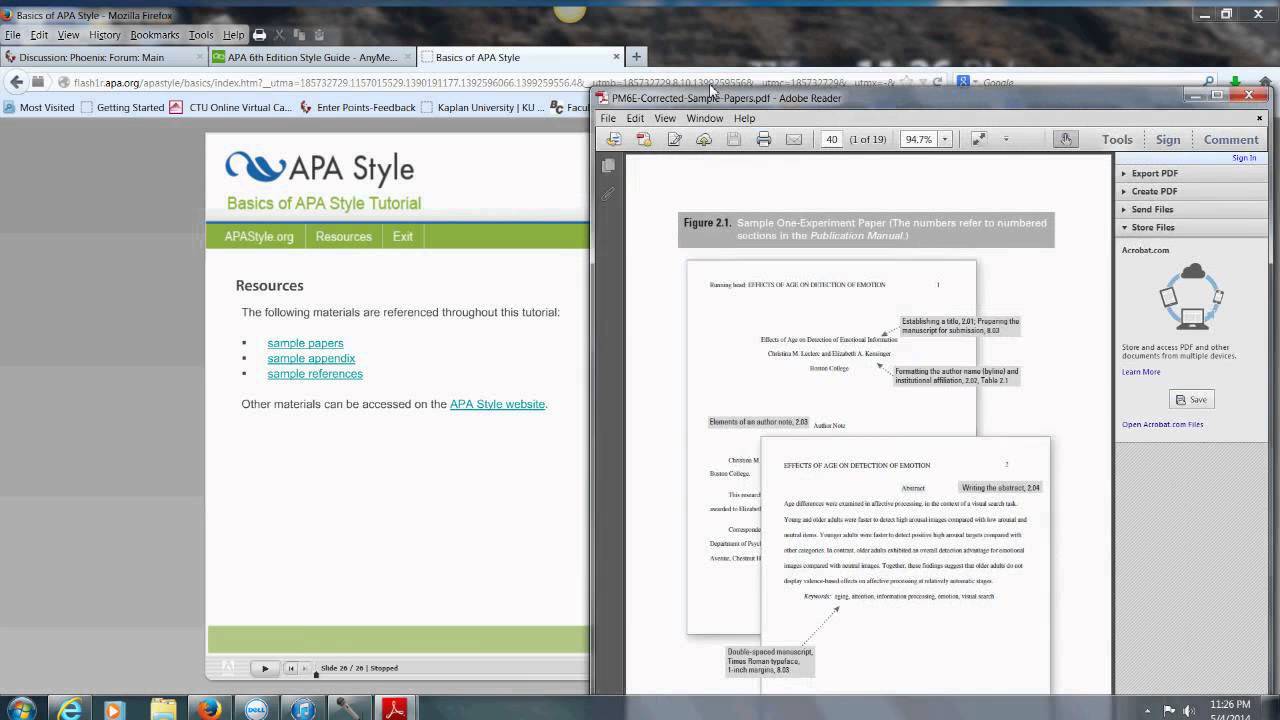This screenshot has height=720, width=1280.
Task: Click the Windows Start orb
Action: coord(20,709)
